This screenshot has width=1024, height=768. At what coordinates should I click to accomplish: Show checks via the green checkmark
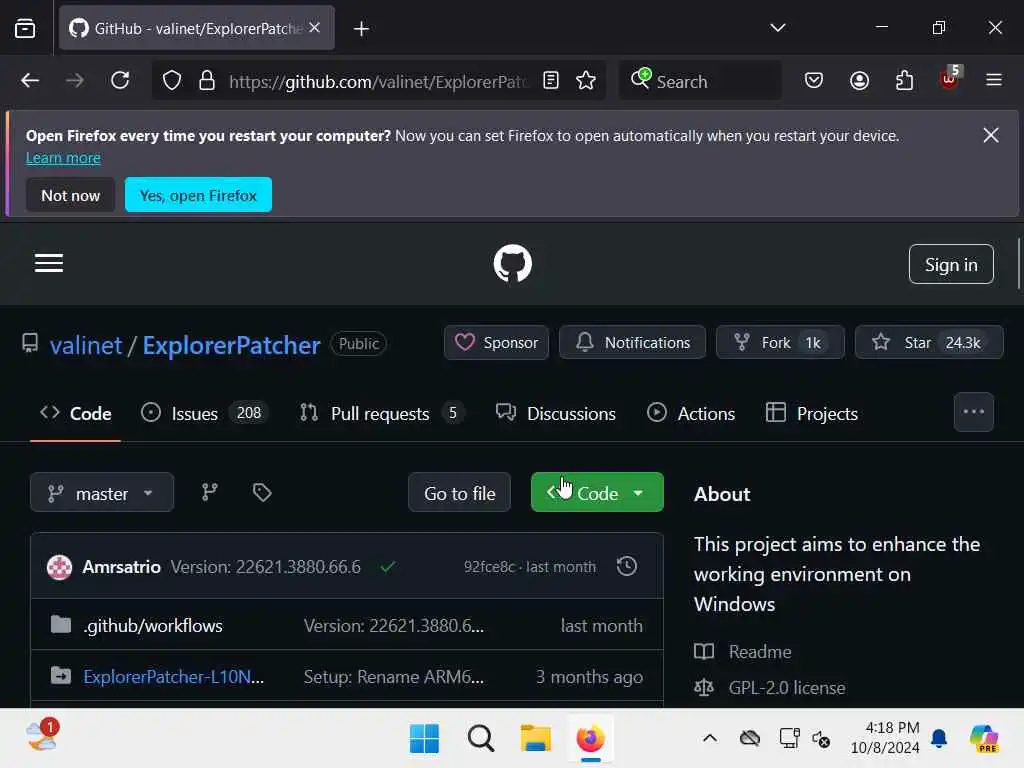pyautogui.click(x=388, y=567)
